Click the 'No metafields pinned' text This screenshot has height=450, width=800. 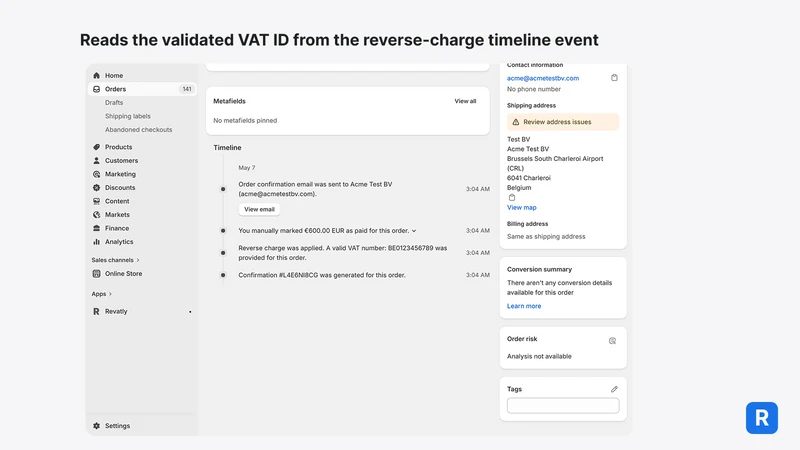point(245,120)
